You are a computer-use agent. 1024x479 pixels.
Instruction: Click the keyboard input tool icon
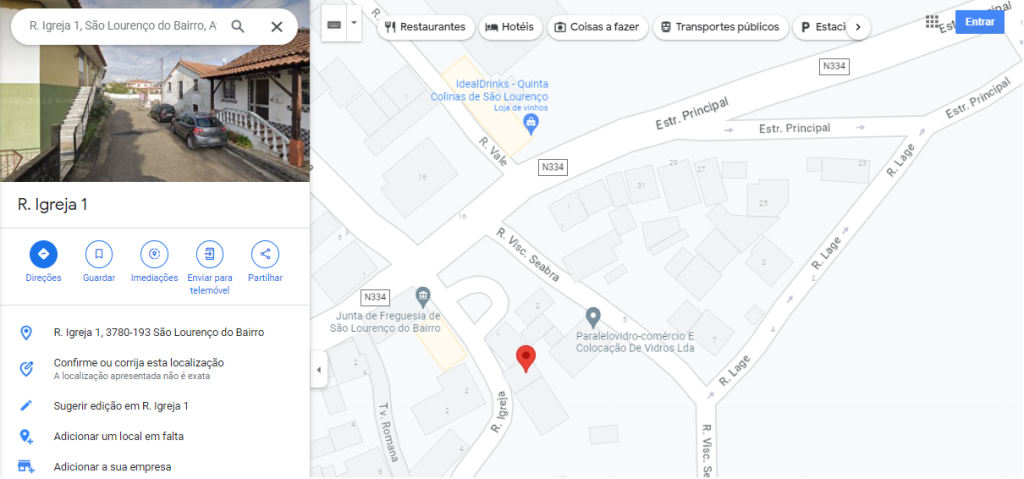pos(334,25)
